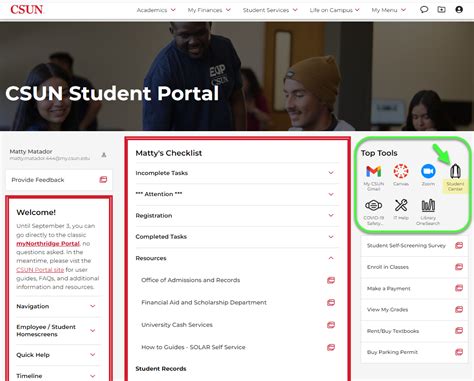Click icon beside View My Grades
This screenshot has width=474, height=381.
point(459,310)
